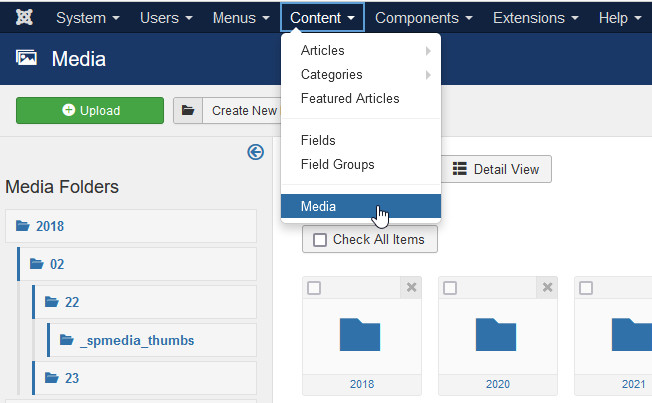
Task: Open the System dropdown menu
Action: (88, 18)
